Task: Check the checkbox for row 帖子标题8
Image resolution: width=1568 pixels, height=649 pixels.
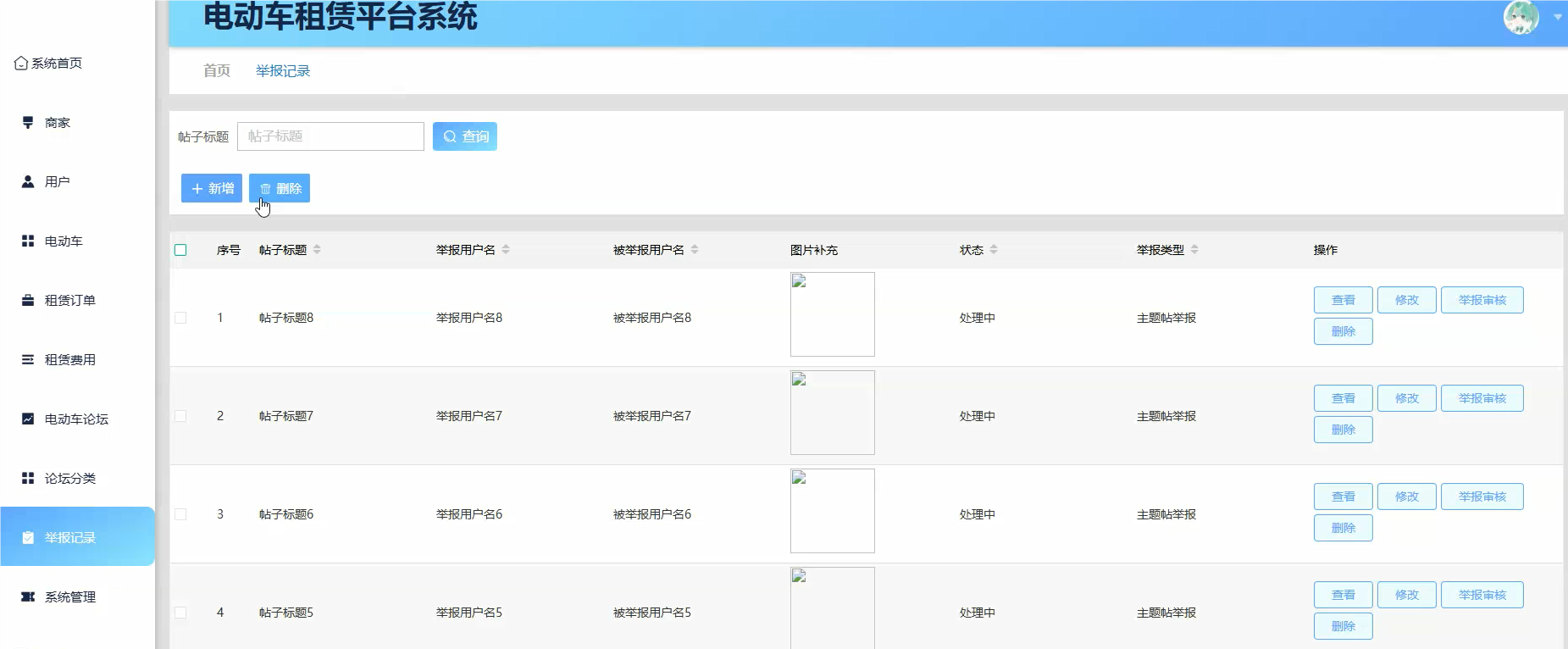Action: click(x=180, y=318)
